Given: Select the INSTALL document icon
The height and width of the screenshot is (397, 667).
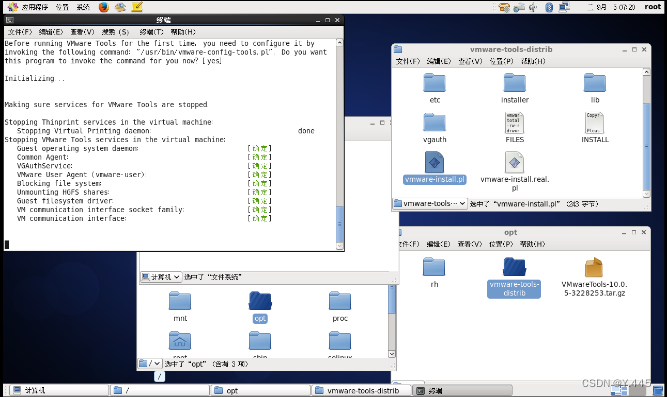Looking at the screenshot, I should pyautogui.click(x=594, y=123).
